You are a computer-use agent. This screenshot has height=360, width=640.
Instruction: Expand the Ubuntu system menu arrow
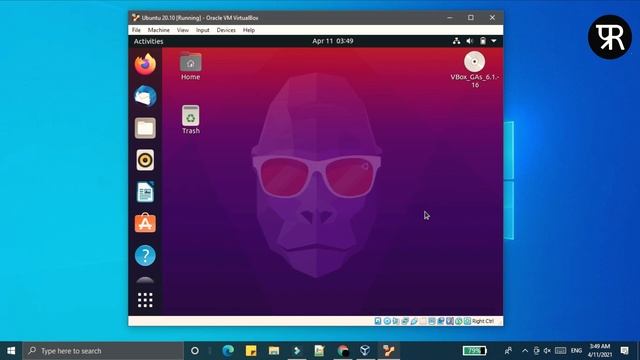(494, 41)
